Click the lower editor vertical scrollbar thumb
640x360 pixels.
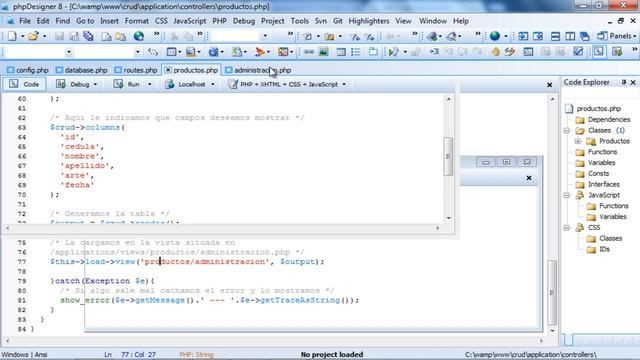click(551, 292)
